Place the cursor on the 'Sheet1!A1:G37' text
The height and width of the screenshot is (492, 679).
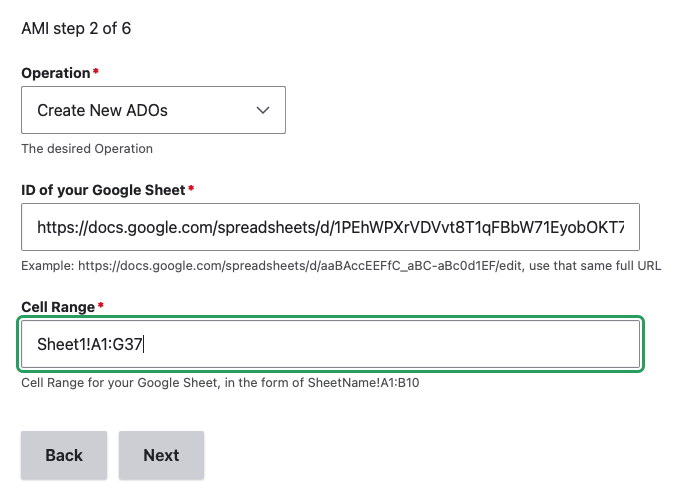point(91,345)
